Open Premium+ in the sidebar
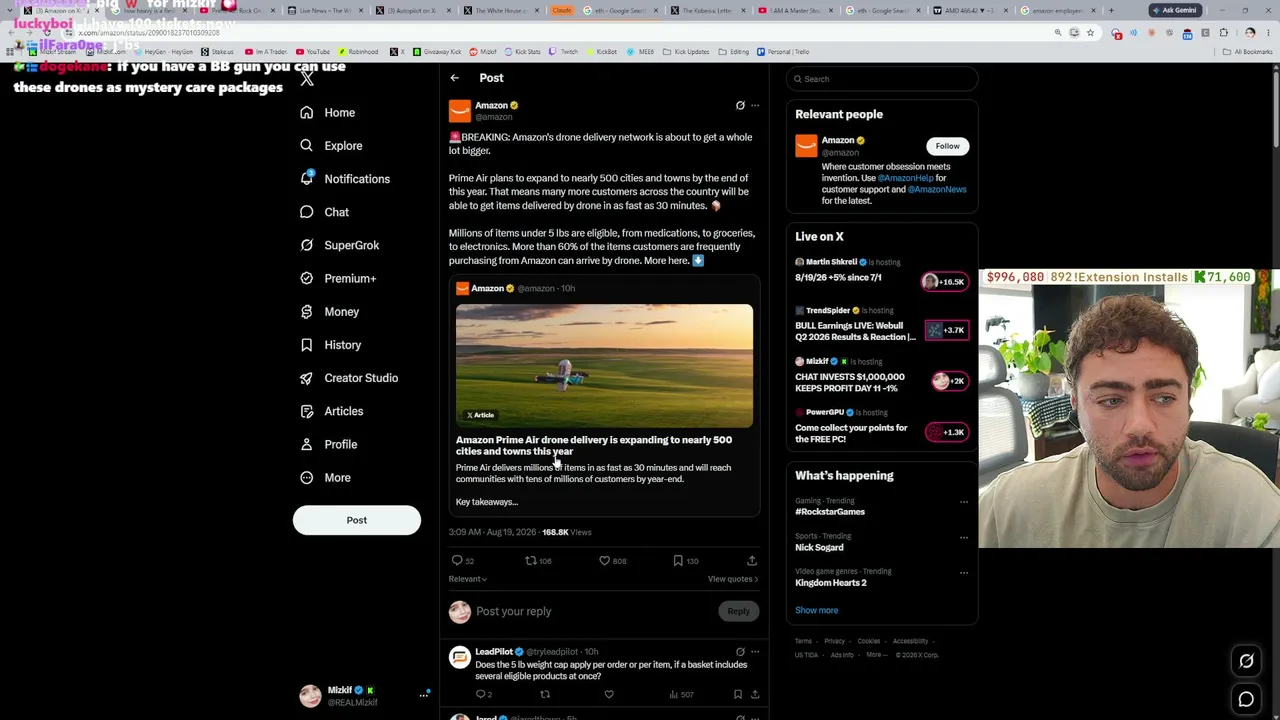1280x720 pixels. 338,279
